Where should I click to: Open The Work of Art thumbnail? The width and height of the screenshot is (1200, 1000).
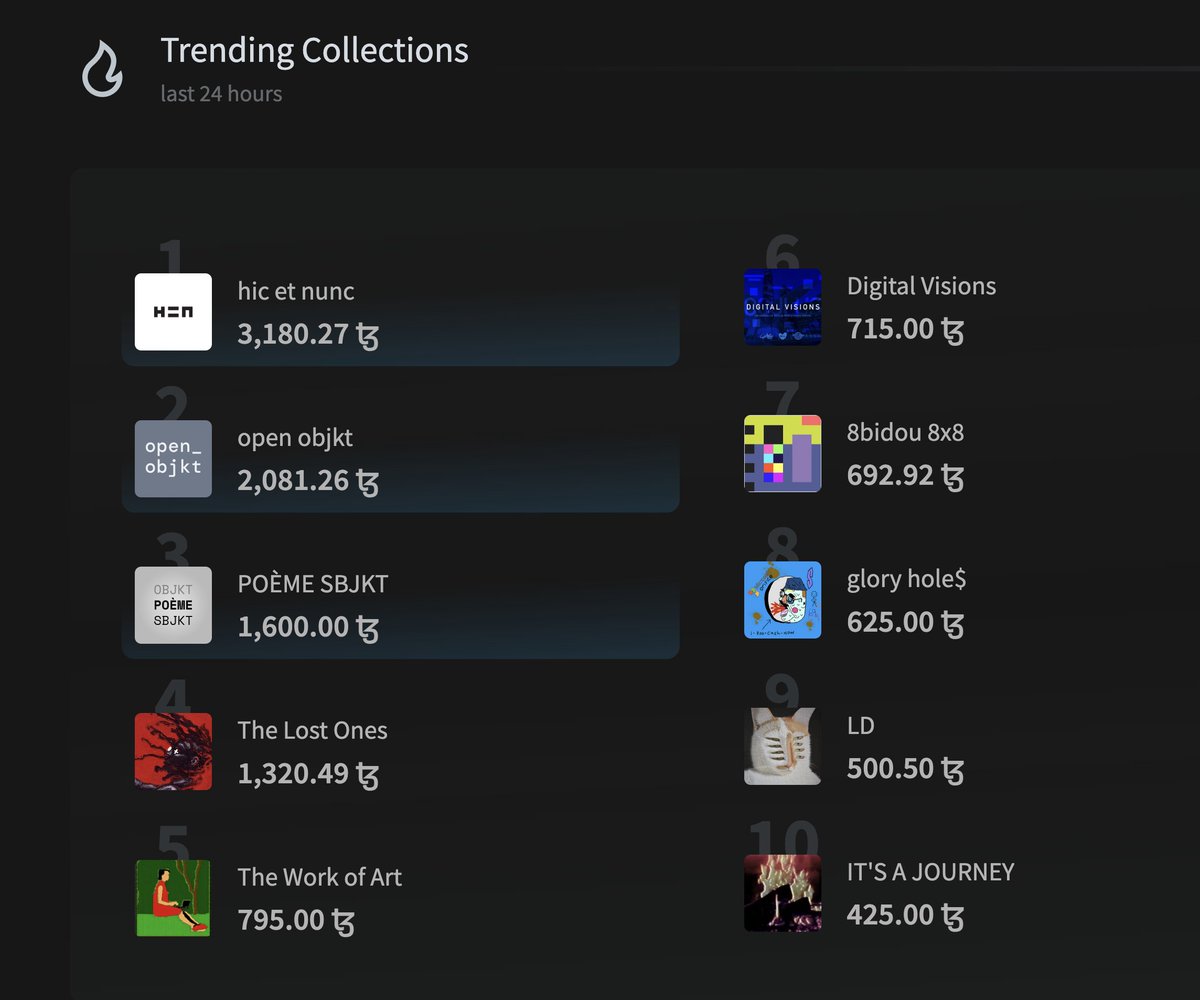pos(173,898)
